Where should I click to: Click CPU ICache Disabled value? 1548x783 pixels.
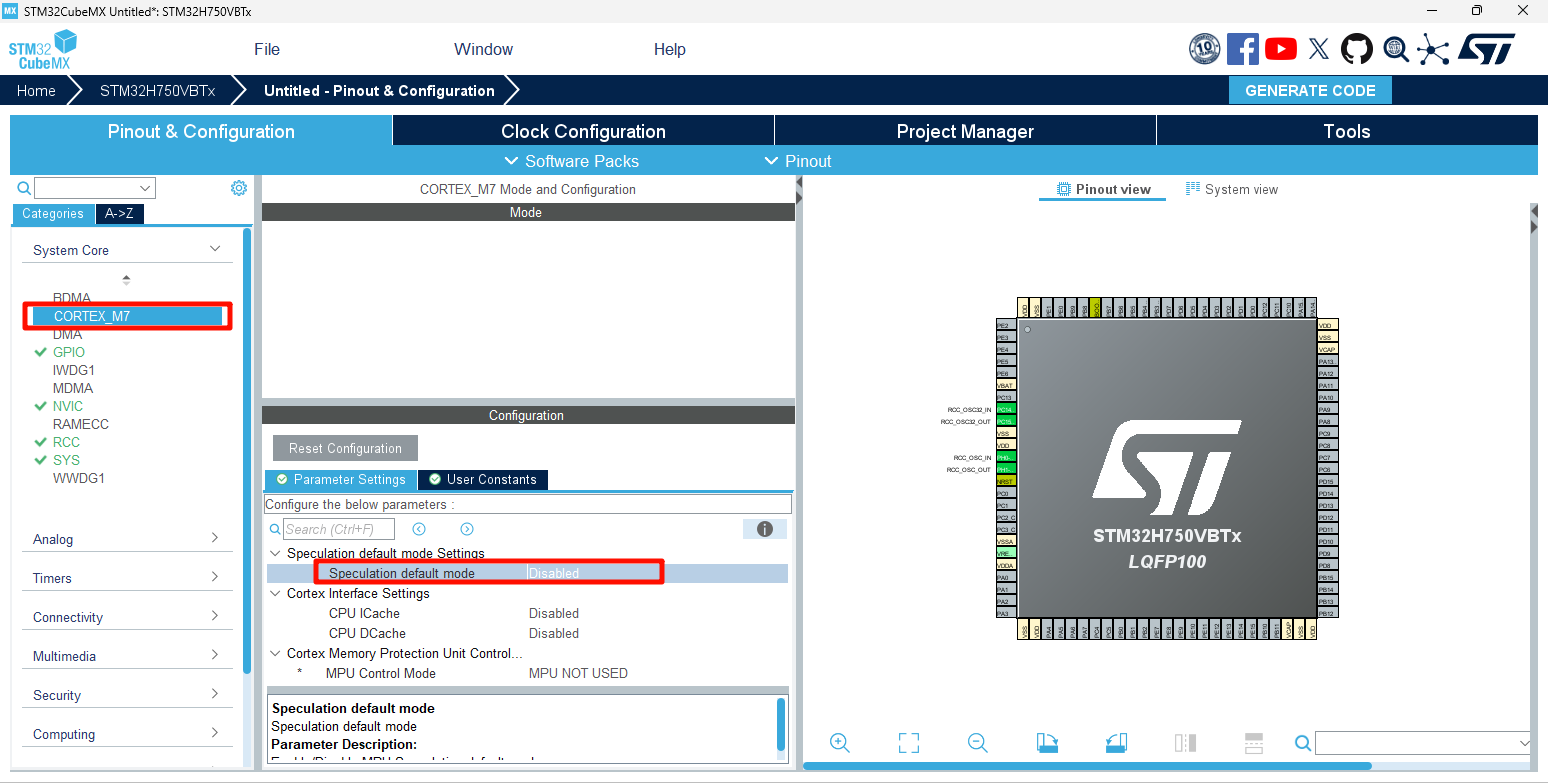point(554,613)
